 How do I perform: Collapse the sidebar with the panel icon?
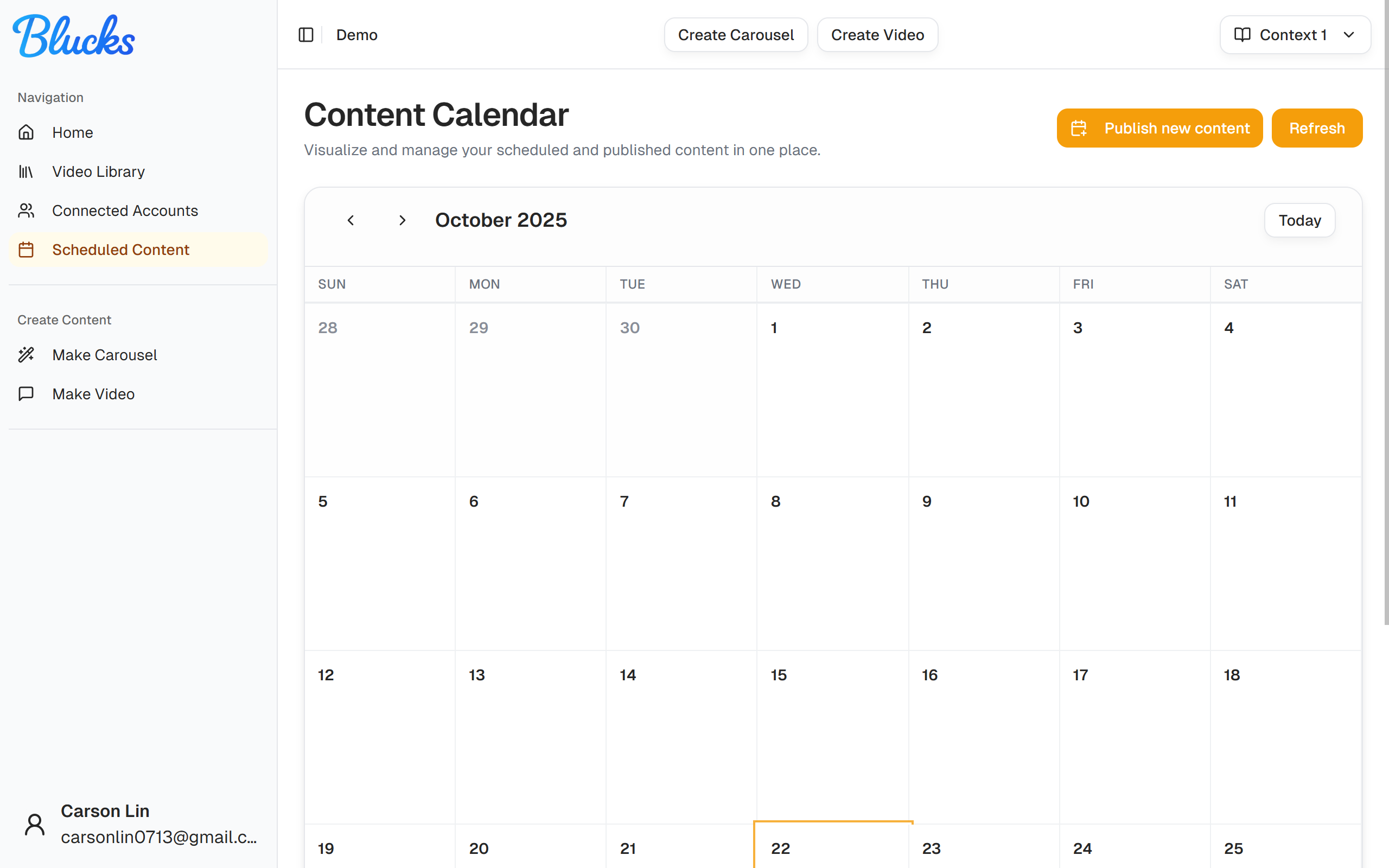(305, 34)
